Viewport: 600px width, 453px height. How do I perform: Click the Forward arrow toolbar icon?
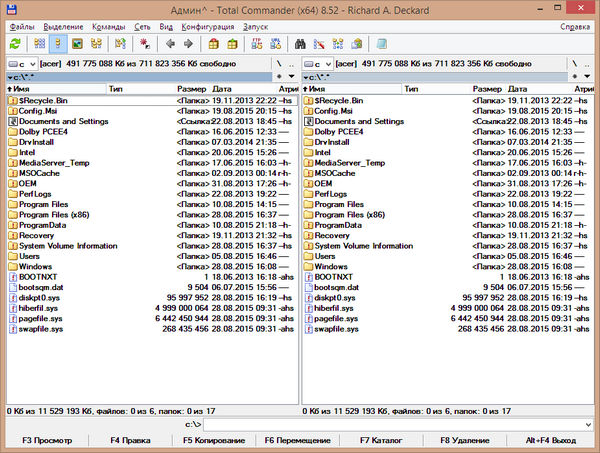pos(189,44)
